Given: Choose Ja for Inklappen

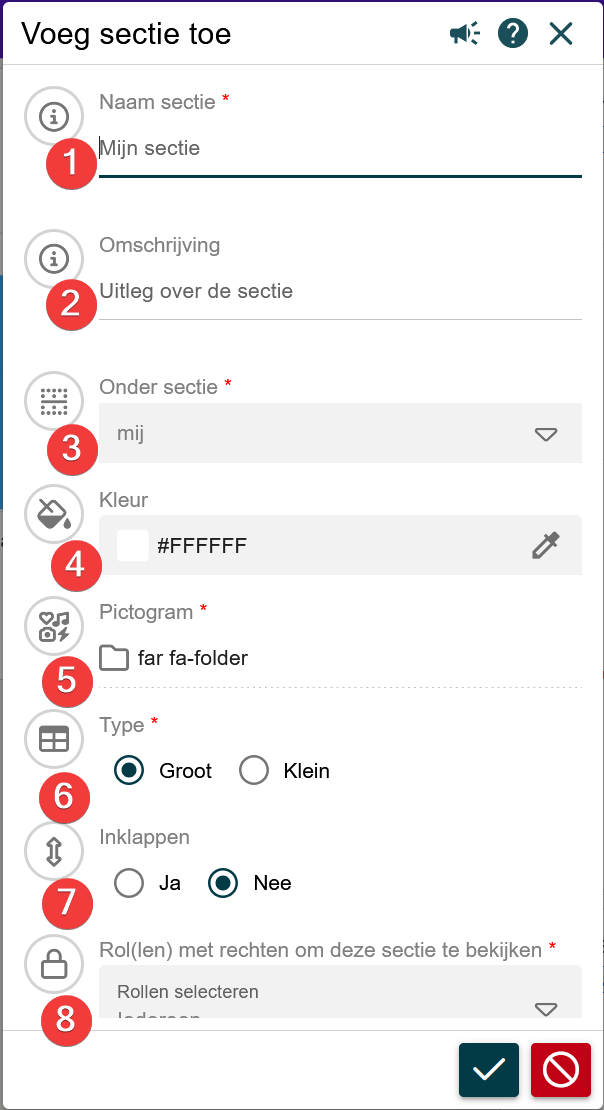Looking at the screenshot, I should (129, 884).
